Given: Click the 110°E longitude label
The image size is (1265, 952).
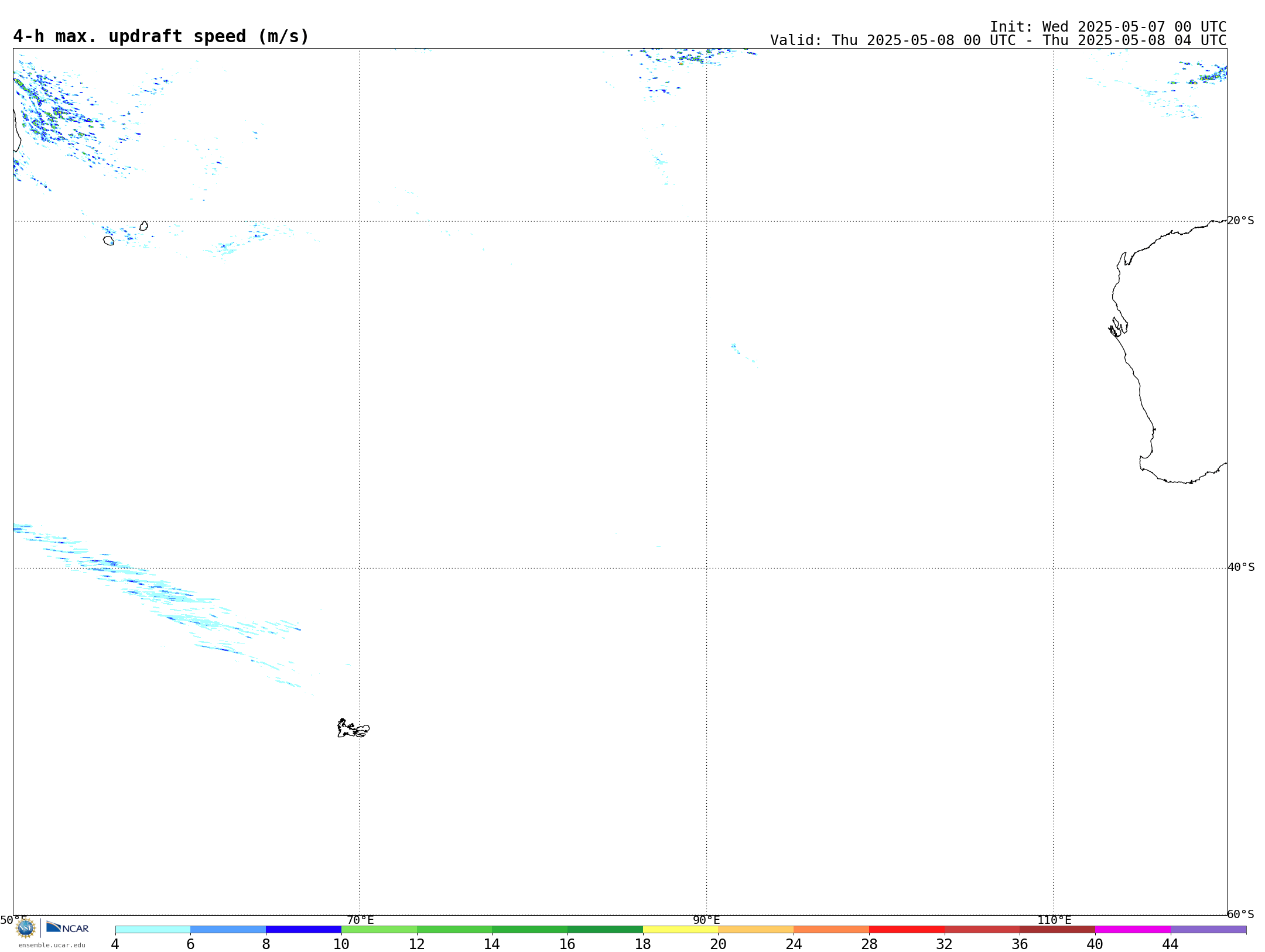Looking at the screenshot, I should pos(1054,920).
